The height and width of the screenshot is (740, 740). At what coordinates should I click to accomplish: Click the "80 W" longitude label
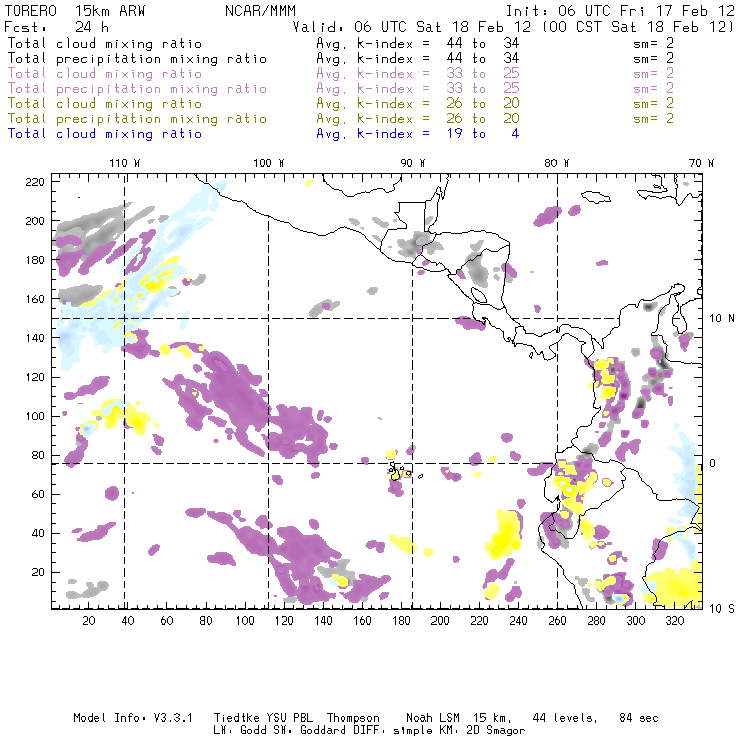click(x=556, y=163)
